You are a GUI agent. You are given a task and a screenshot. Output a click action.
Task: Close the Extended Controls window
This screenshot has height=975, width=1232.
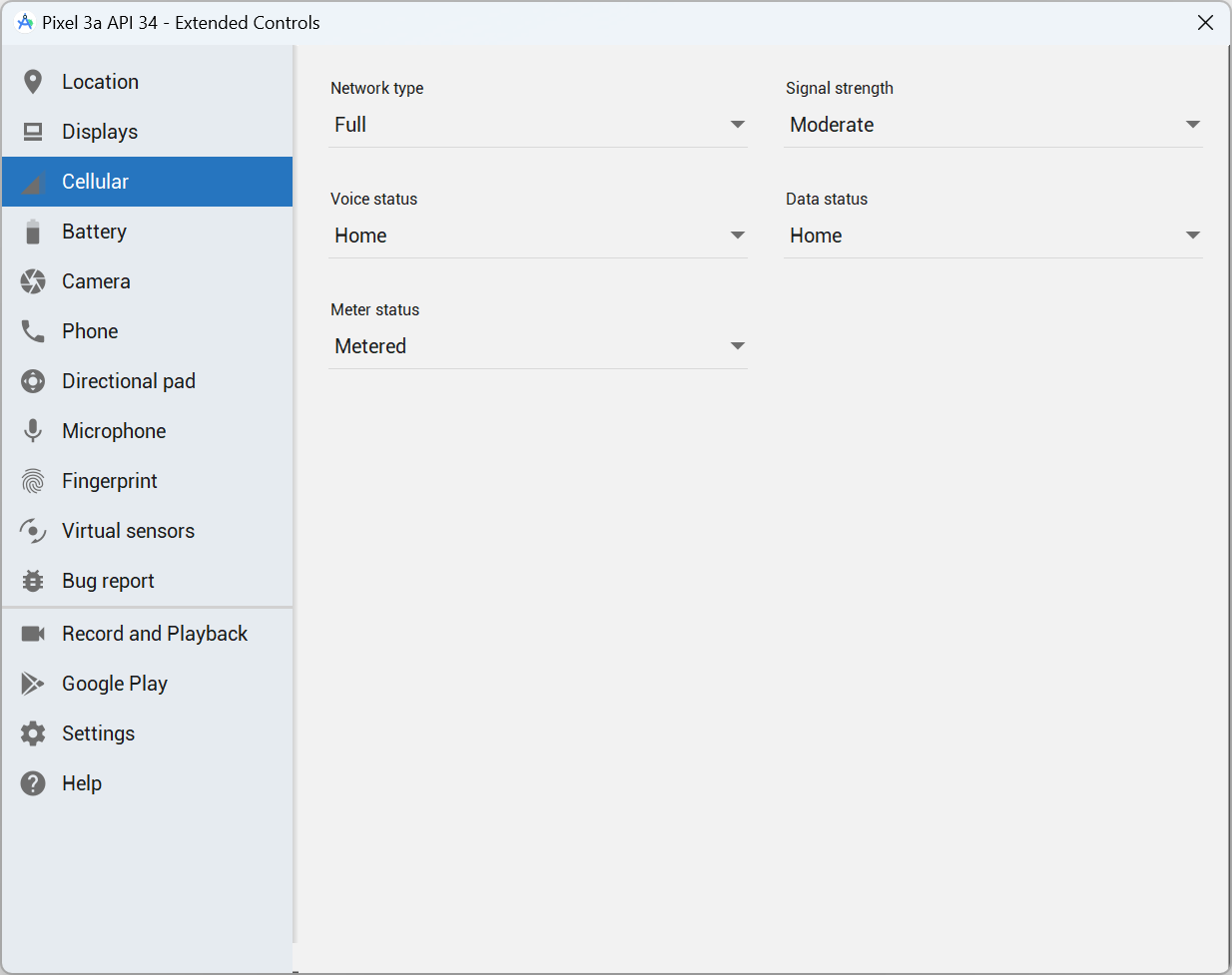tap(1205, 22)
